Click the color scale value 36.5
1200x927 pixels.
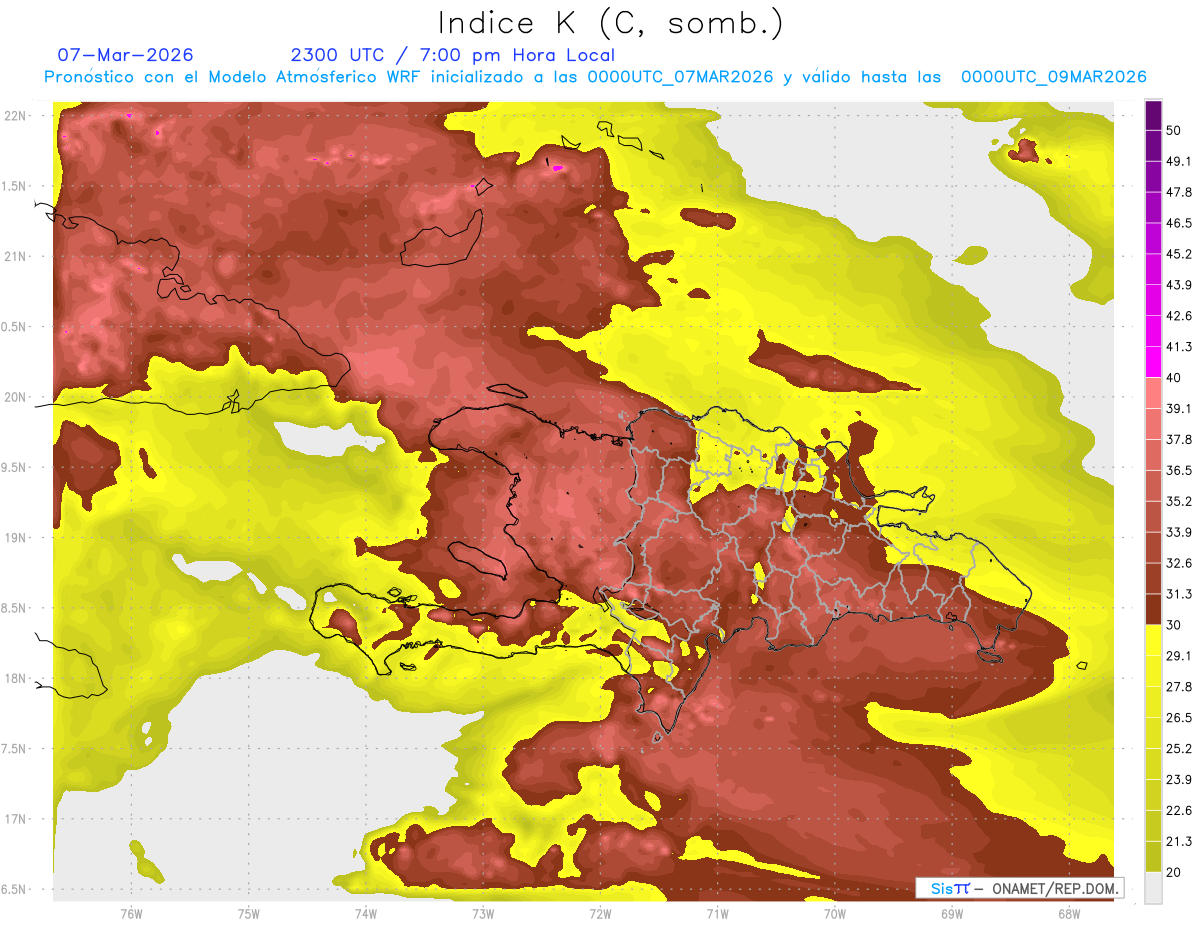pyautogui.click(x=1178, y=470)
